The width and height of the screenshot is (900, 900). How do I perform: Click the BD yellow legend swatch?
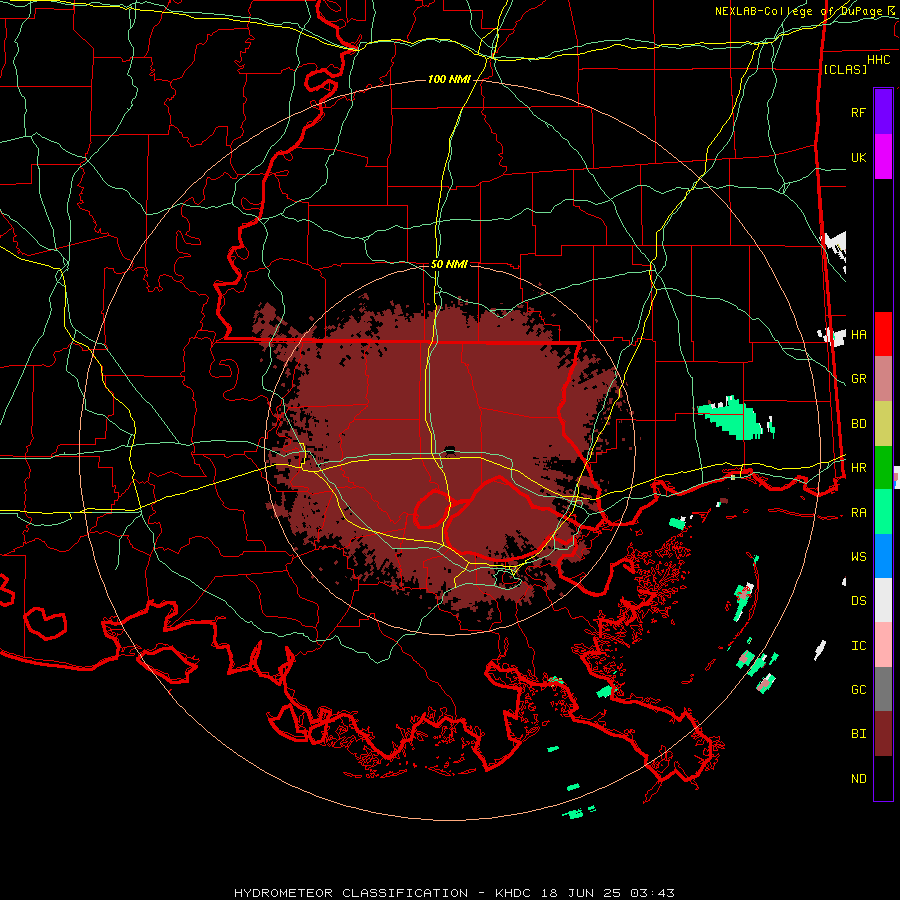point(883,424)
